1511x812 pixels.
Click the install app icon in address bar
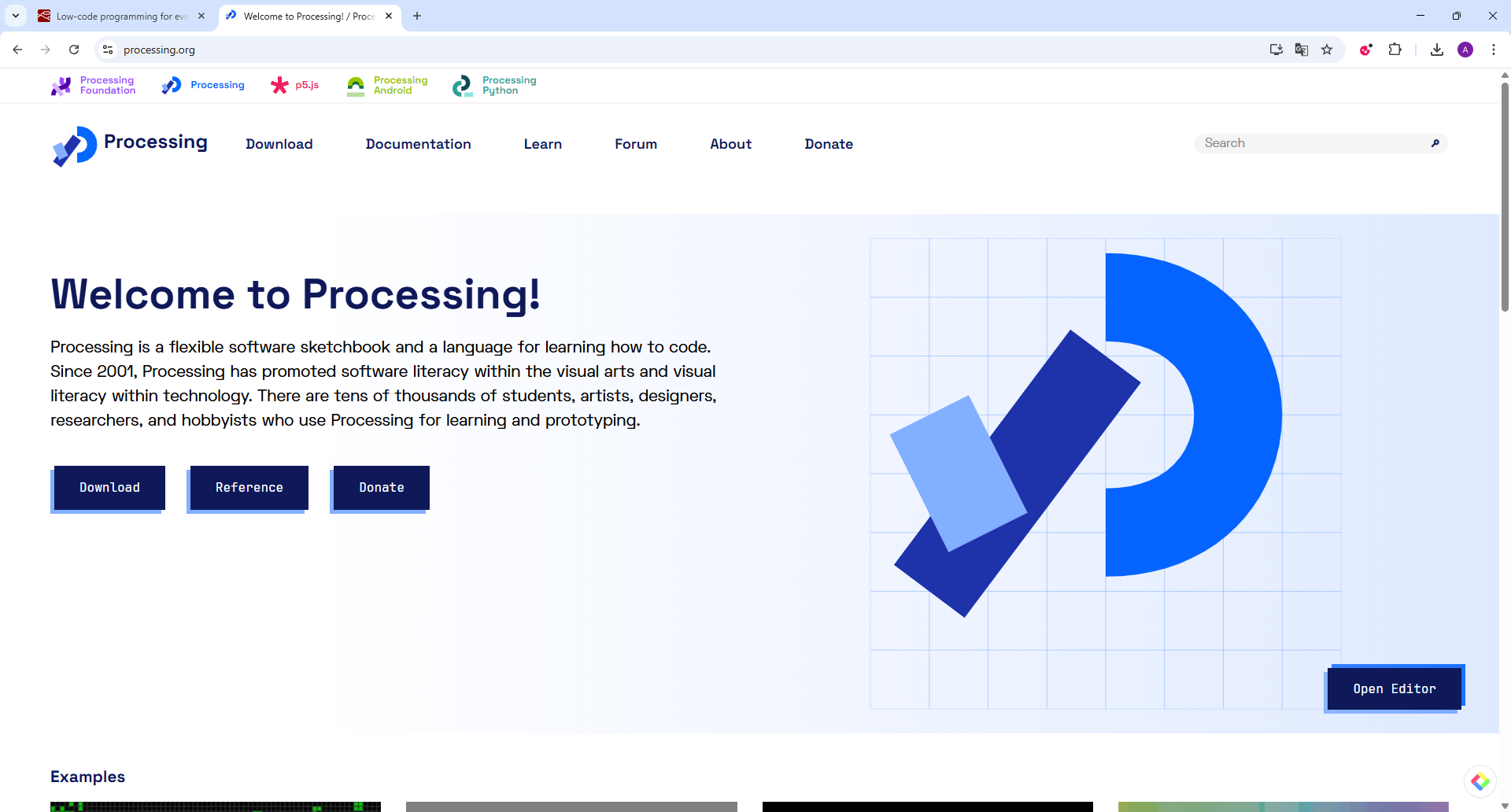pos(1276,50)
